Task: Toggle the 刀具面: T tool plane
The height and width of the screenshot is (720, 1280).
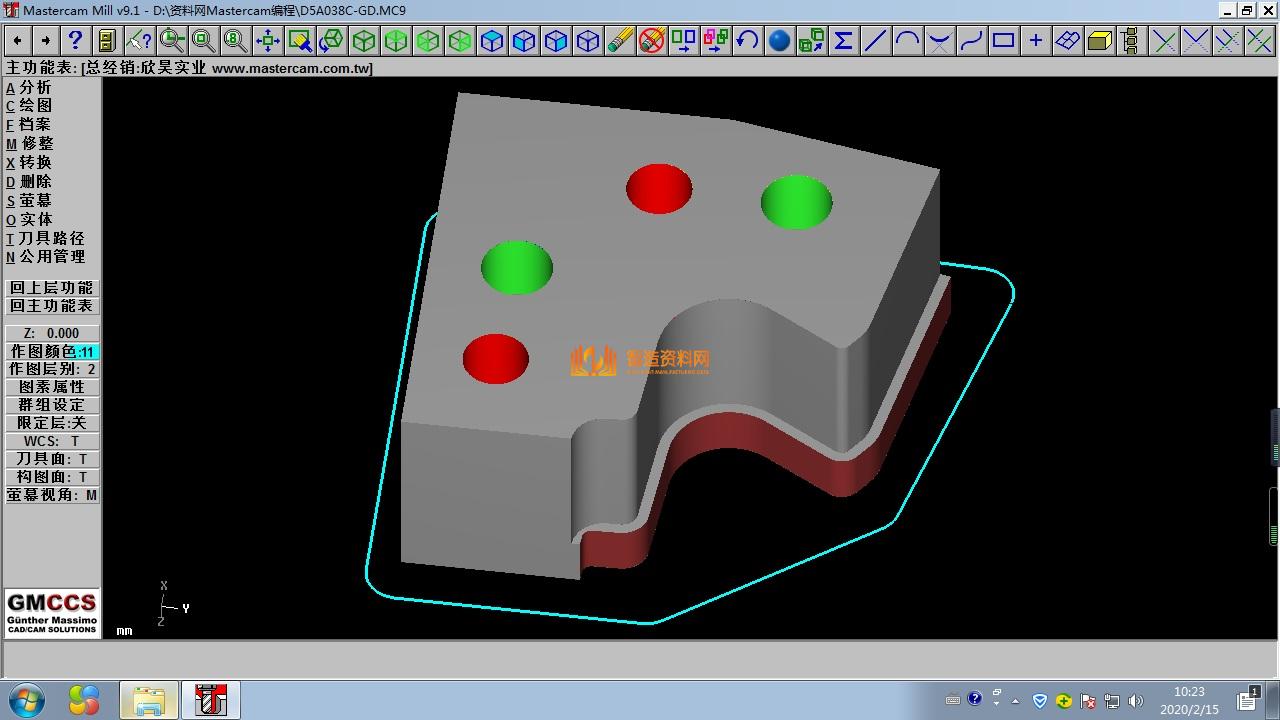Action: 52,459
